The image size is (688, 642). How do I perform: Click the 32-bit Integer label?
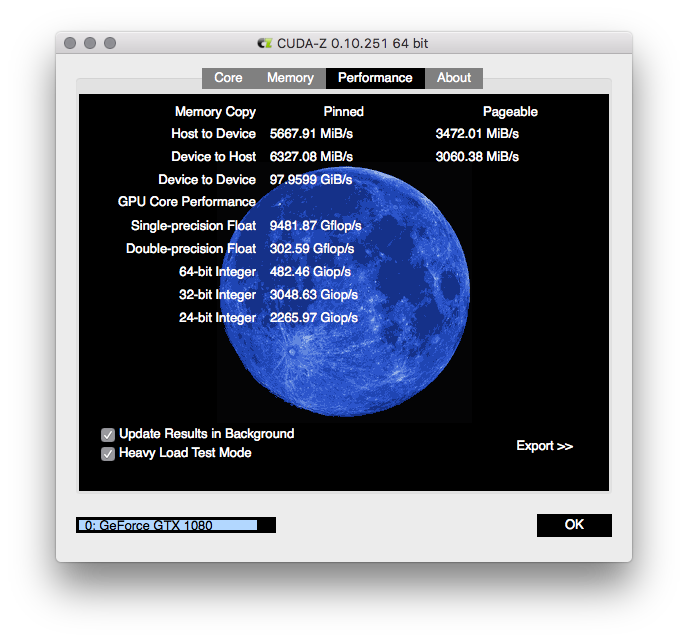pyautogui.click(x=217, y=294)
